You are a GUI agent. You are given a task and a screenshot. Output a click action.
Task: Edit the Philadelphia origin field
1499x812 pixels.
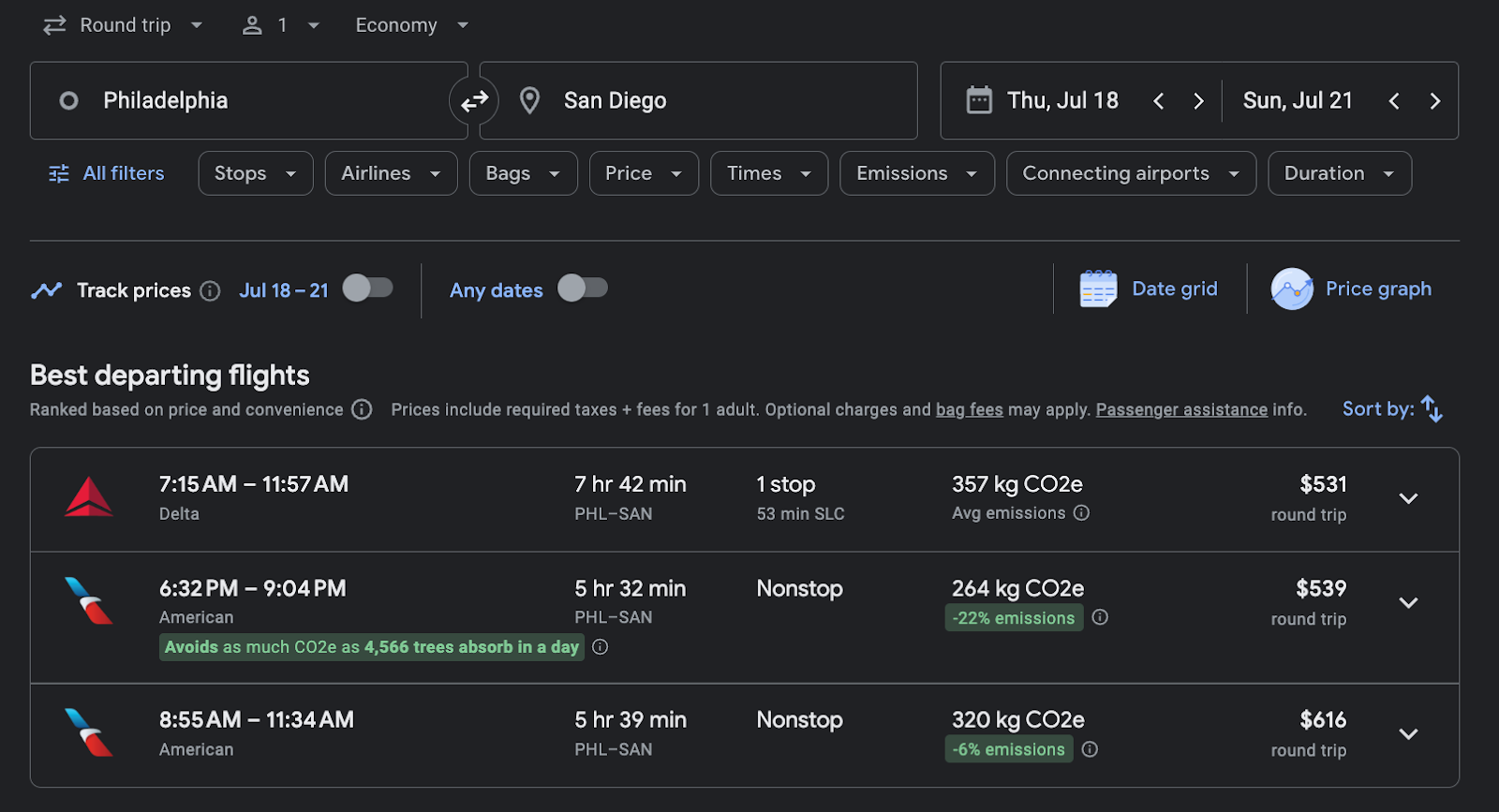pyautogui.click(x=248, y=100)
